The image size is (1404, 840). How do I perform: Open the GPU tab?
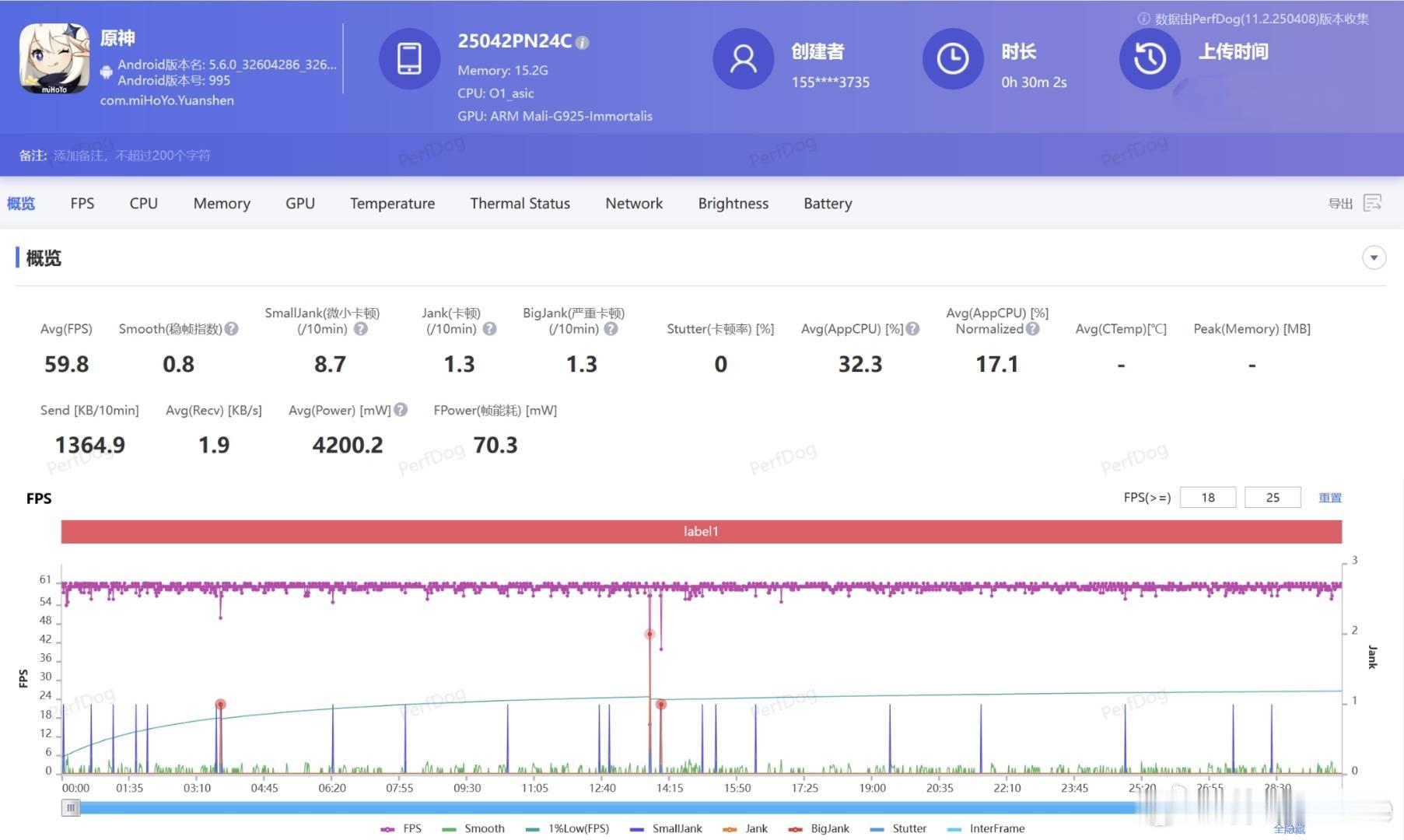[300, 203]
